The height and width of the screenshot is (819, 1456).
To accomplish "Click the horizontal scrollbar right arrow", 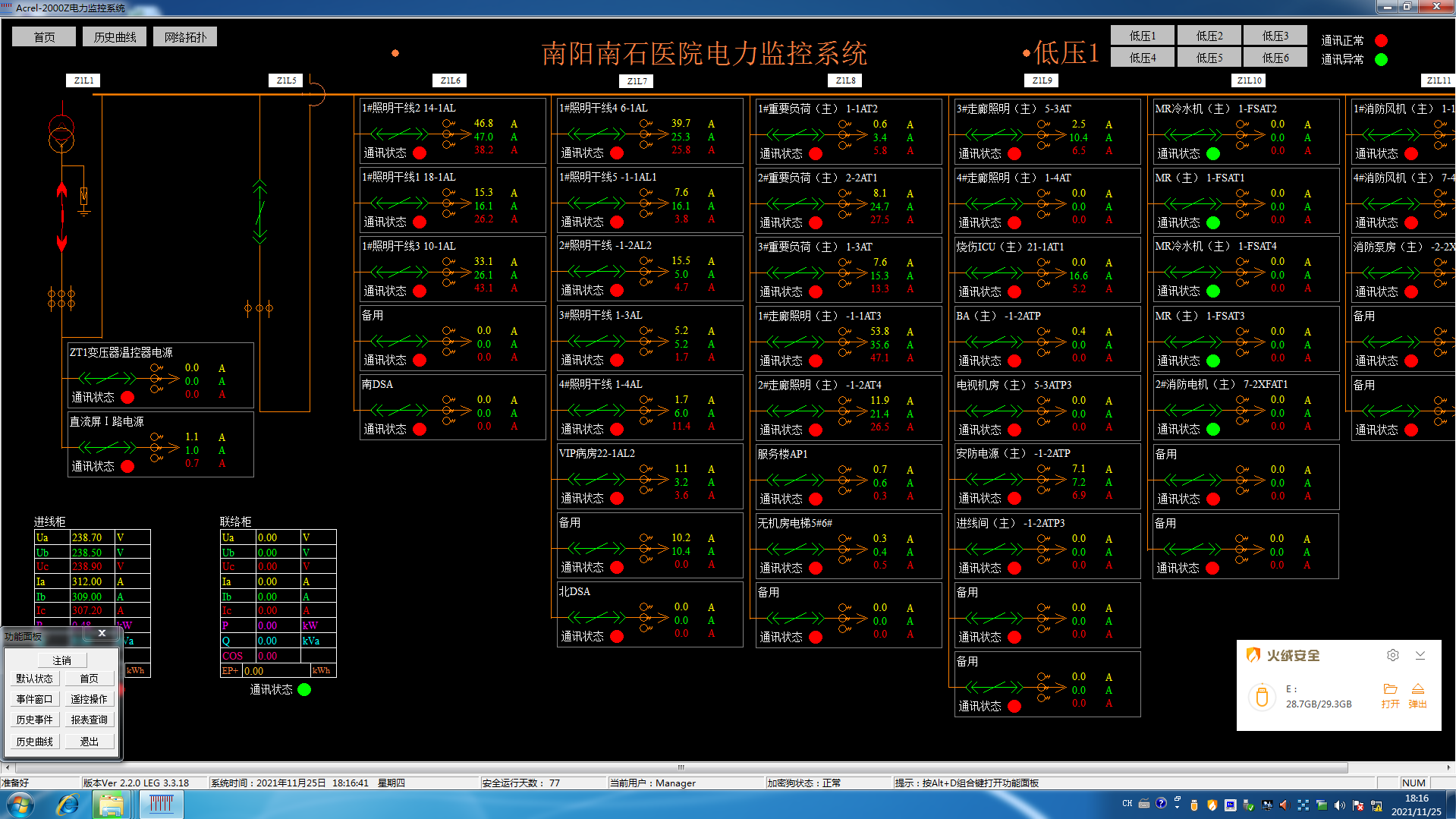I will (1448, 767).
